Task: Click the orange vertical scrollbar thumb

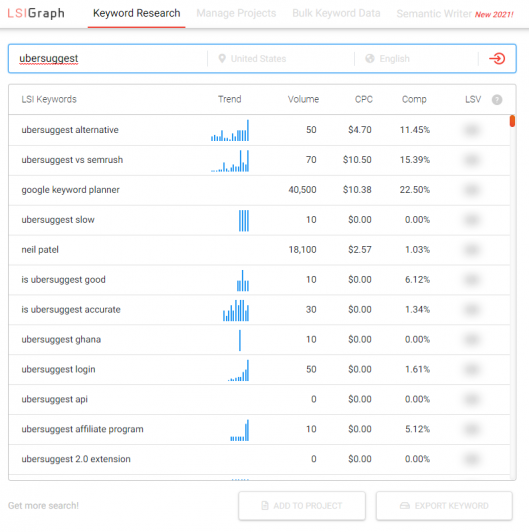Action: click(512, 121)
